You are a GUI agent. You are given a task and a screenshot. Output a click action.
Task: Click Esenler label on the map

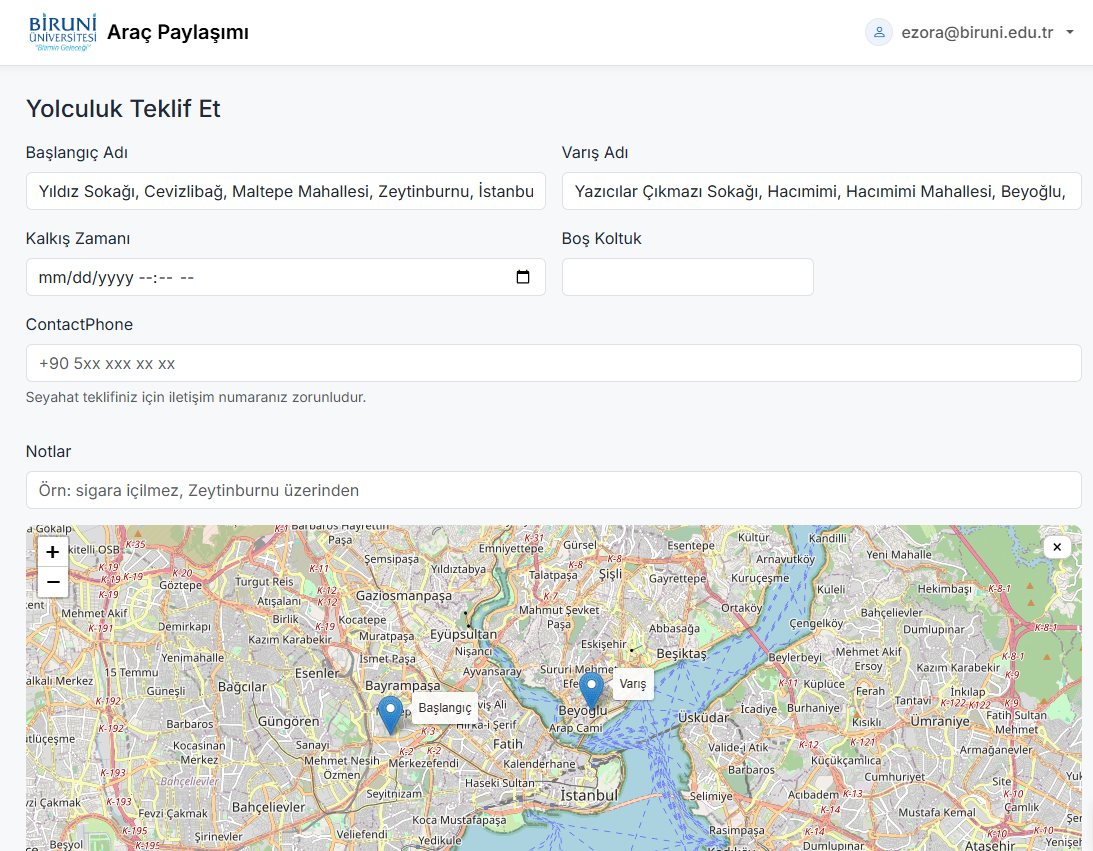(x=317, y=673)
